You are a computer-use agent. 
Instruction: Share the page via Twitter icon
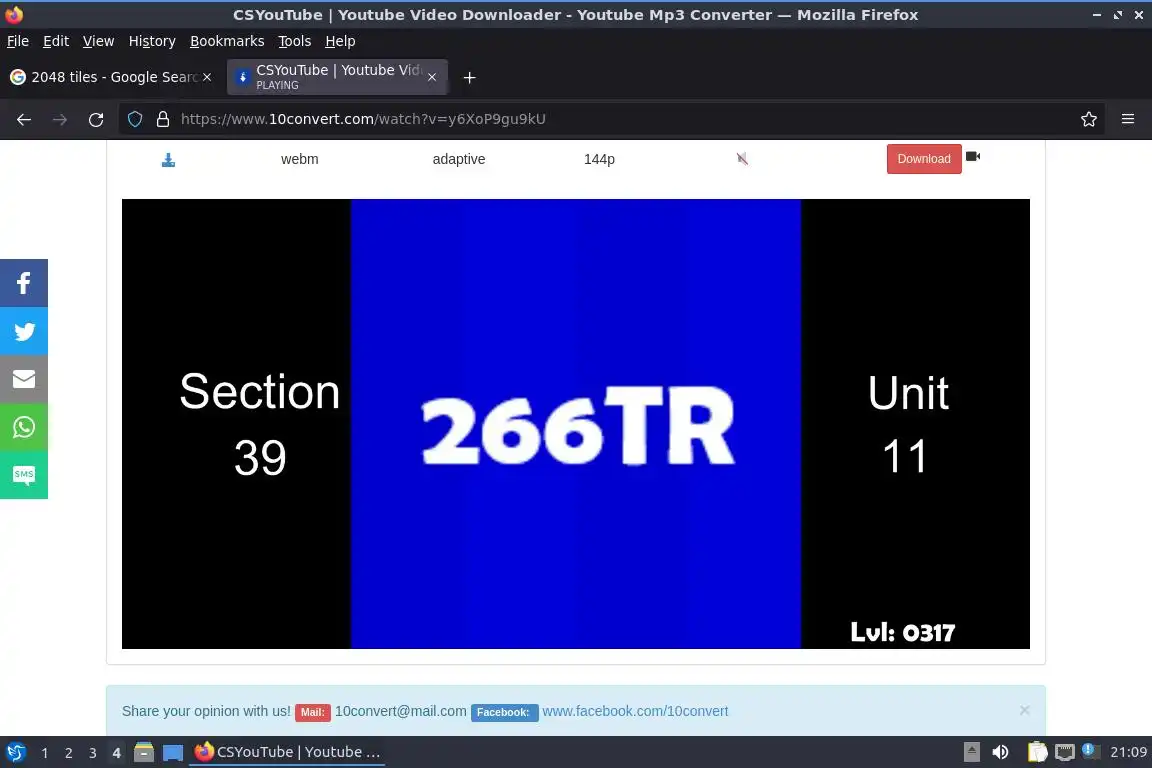click(x=24, y=331)
